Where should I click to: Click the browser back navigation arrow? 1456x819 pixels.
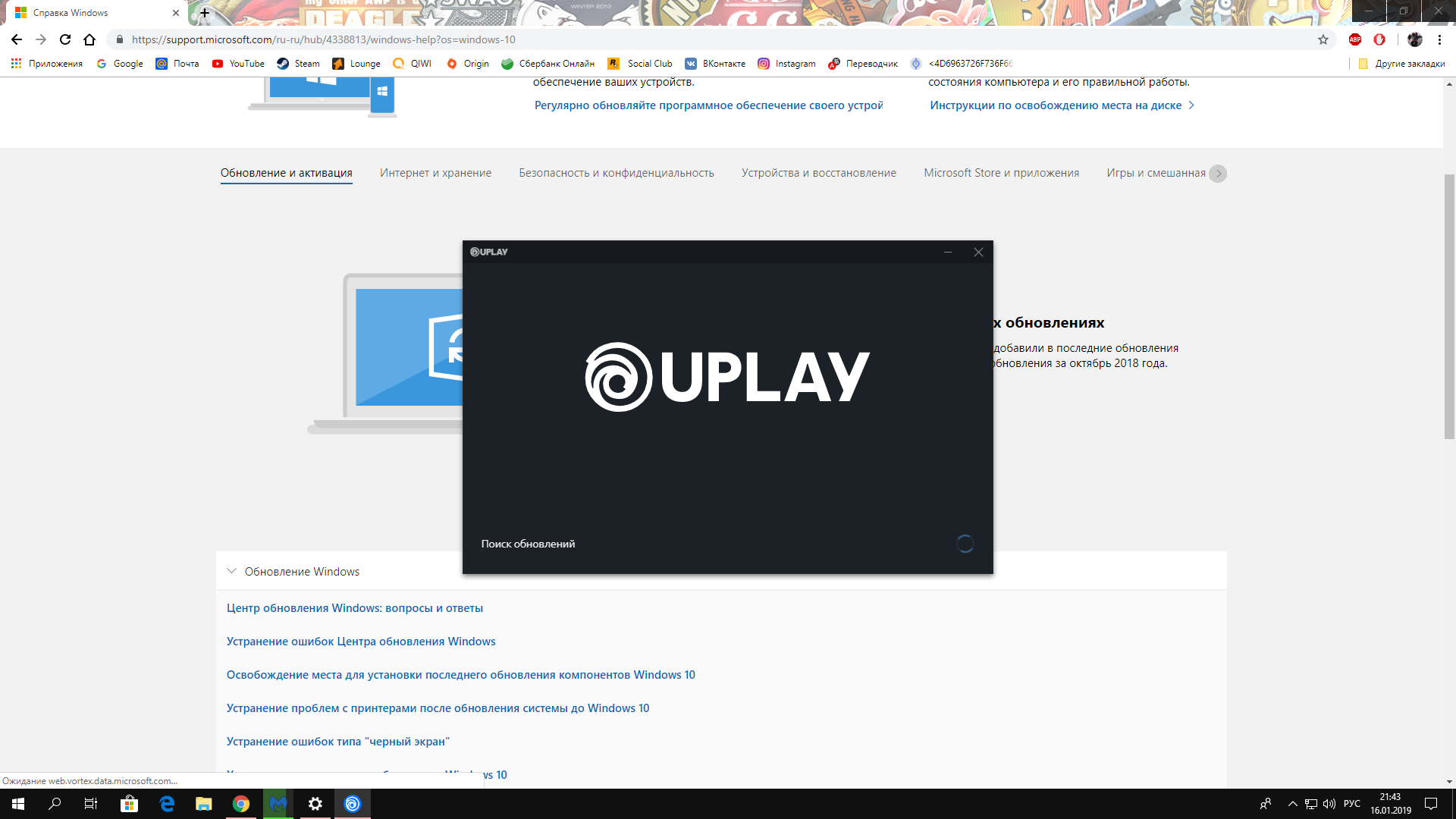click(16, 39)
